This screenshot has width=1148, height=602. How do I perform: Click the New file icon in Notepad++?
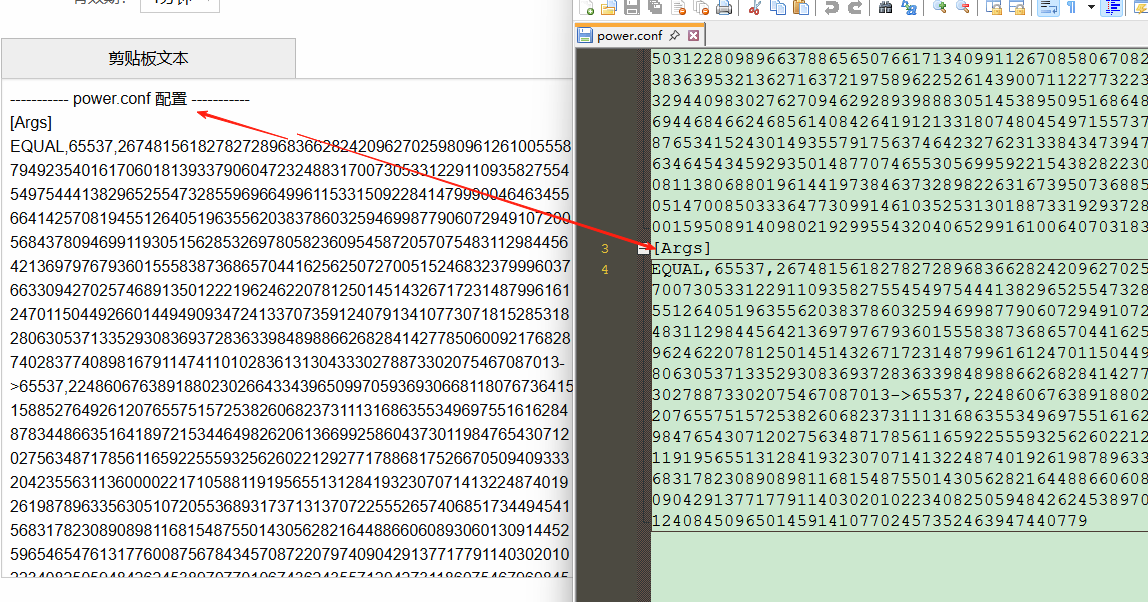click(x=586, y=7)
